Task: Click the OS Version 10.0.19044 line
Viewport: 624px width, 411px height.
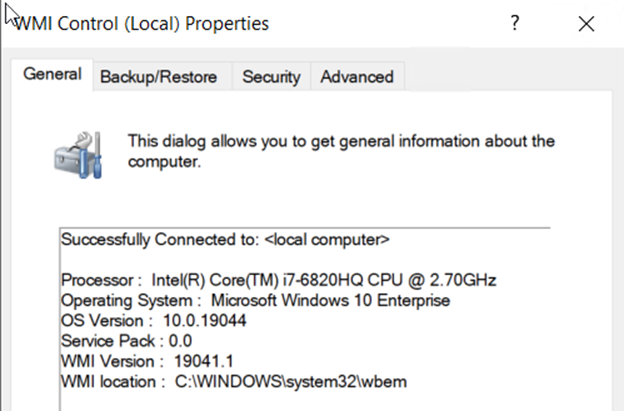Action: 154,321
